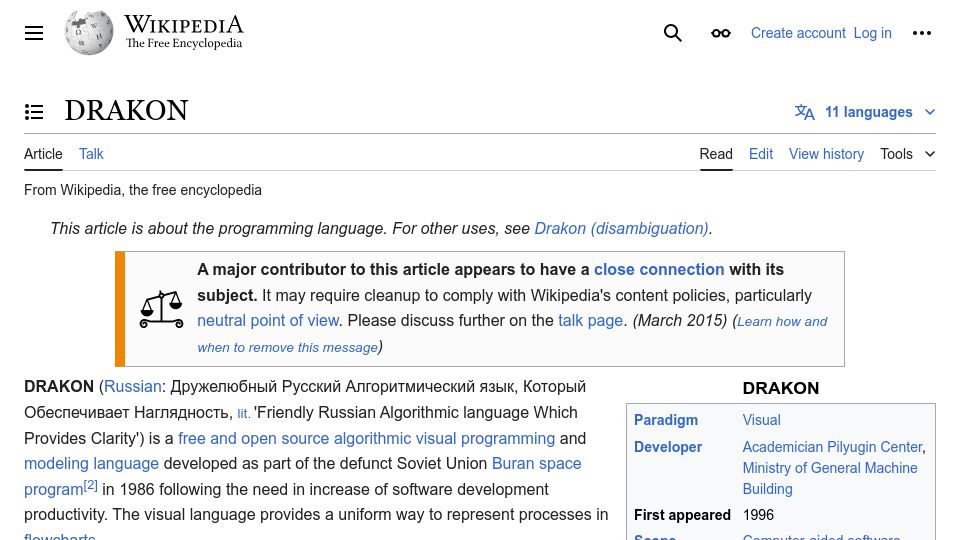Click 'From Wikipedia, the free encyclopedia' text
960x540 pixels.
click(x=143, y=190)
